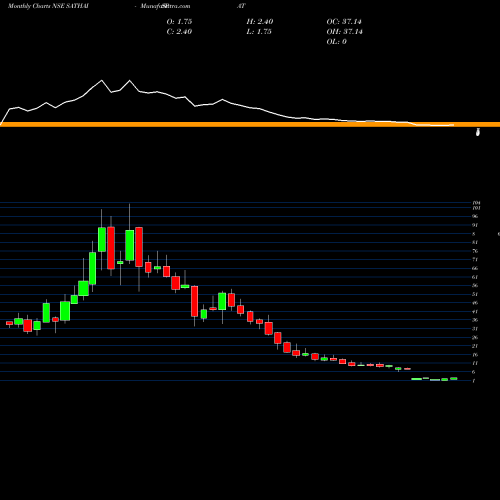Click the 'OL: 0' reading
This screenshot has width=500, height=500.
[x=337, y=42]
